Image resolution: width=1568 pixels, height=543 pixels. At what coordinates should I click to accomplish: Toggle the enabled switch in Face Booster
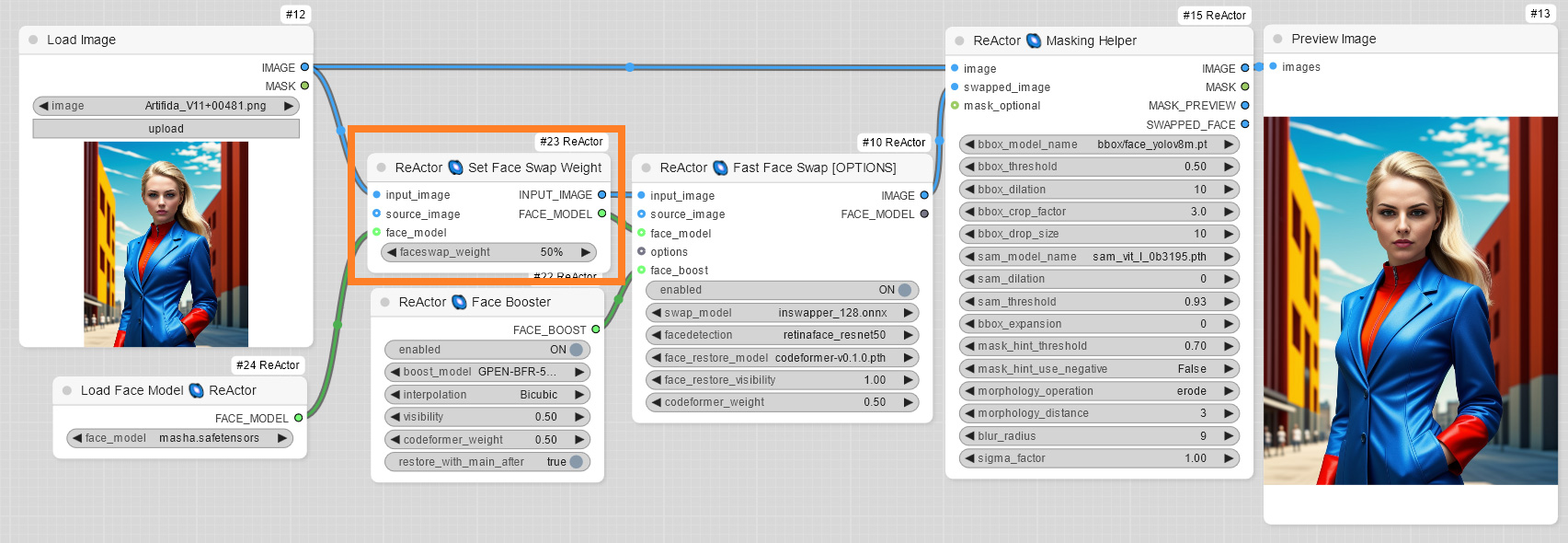(577, 350)
